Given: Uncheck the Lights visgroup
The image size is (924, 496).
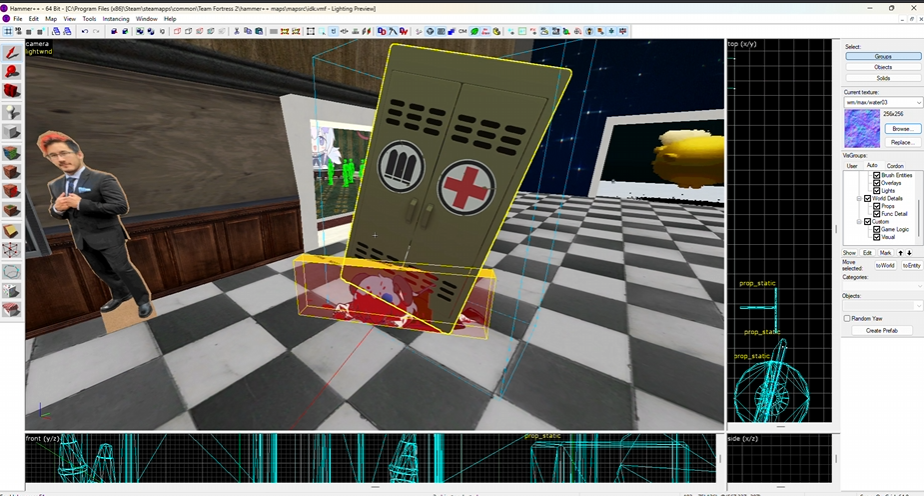Looking at the screenshot, I should click(x=876, y=190).
